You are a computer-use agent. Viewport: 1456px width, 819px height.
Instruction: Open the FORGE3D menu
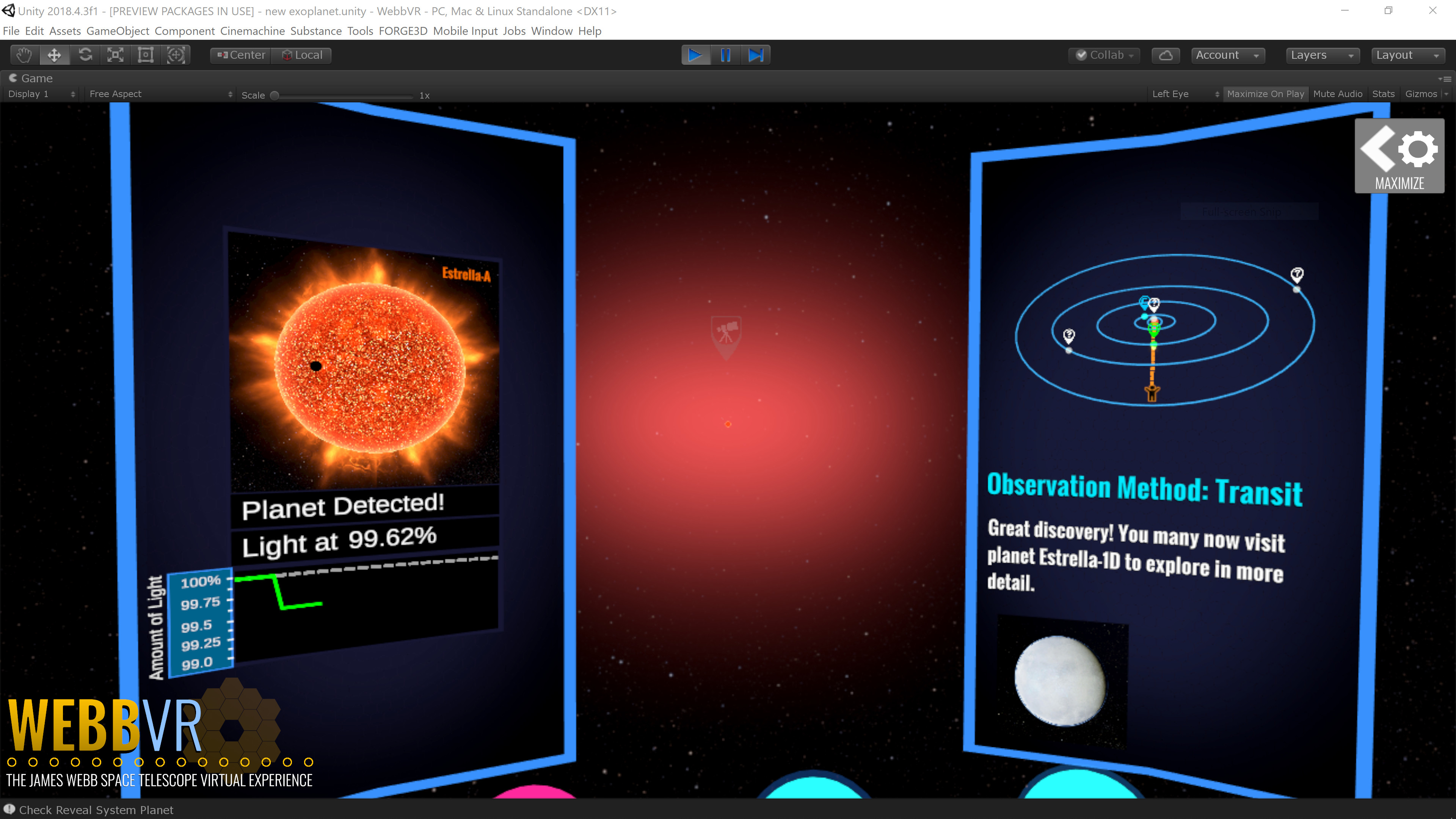(x=403, y=31)
